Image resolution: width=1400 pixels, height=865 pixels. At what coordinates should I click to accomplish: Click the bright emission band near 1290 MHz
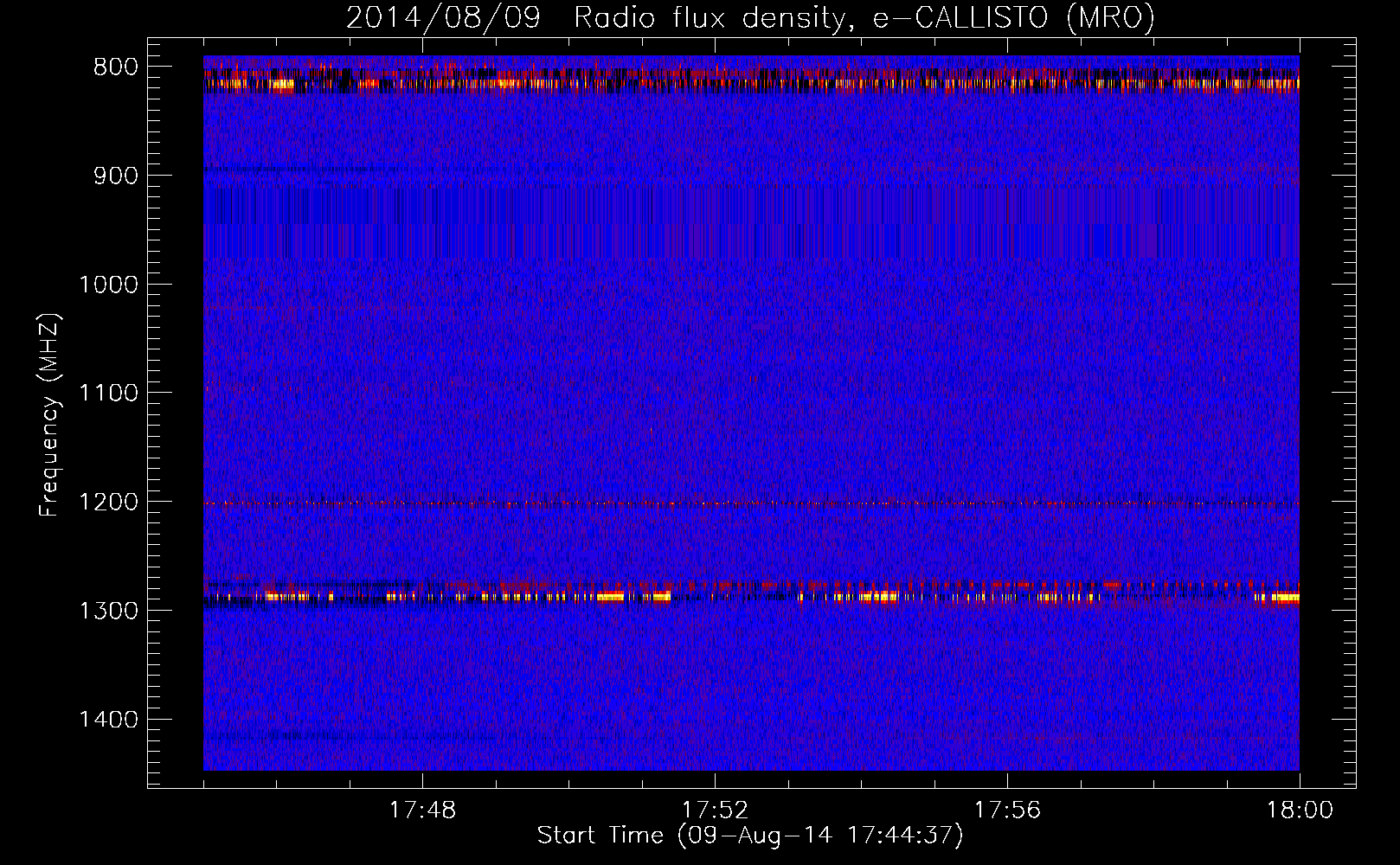click(x=751, y=596)
